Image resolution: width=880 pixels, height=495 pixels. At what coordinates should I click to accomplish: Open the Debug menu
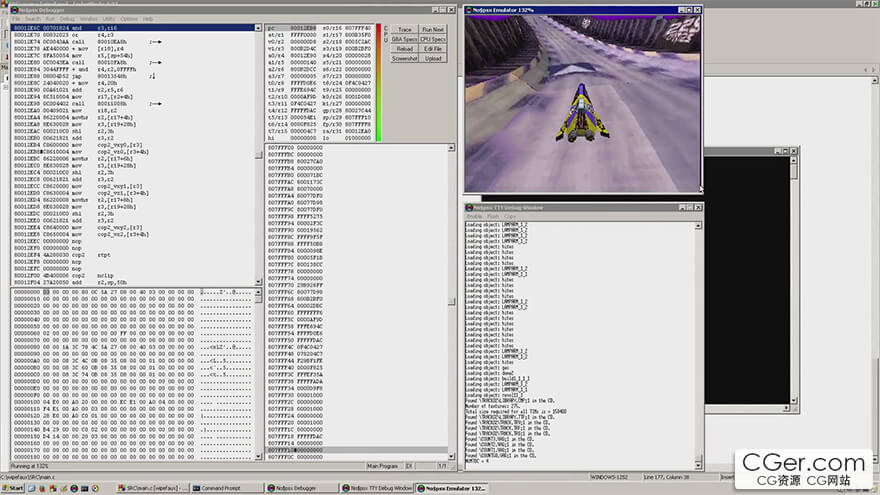[x=66, y=18]
